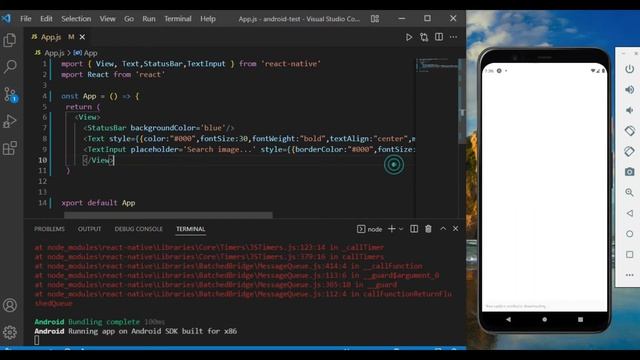The height and width of the screenshot is (360, 640).
Task: Kill the terminal with trash icon
Action: tap(428, 229)
